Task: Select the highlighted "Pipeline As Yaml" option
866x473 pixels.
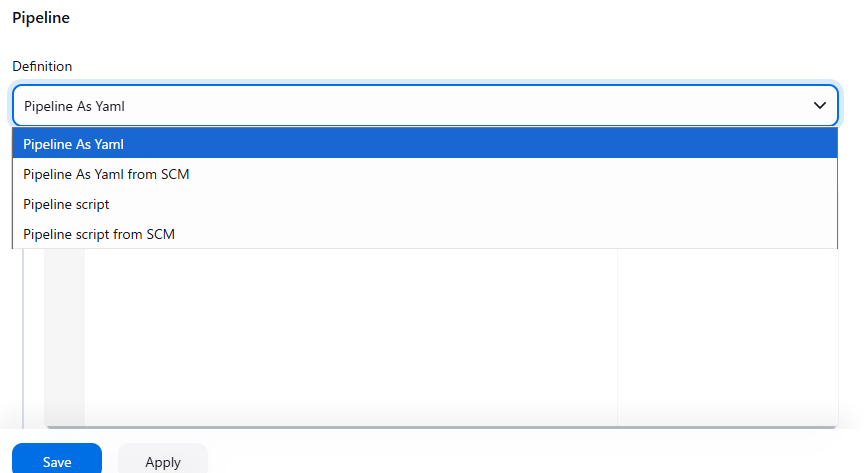Action: pyautogui.click(x=74, y=144)
